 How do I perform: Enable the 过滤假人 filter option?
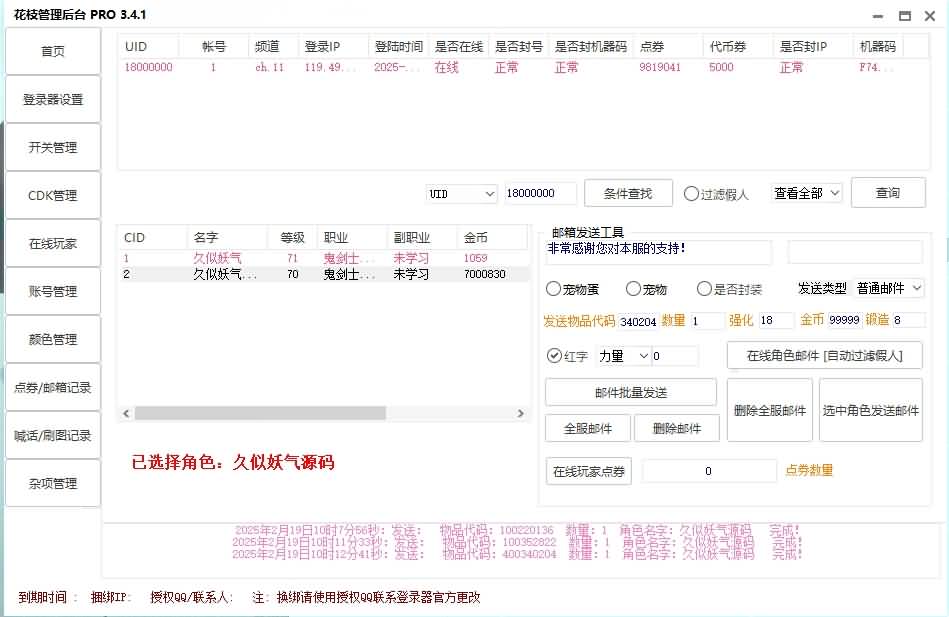coord(691,192)
